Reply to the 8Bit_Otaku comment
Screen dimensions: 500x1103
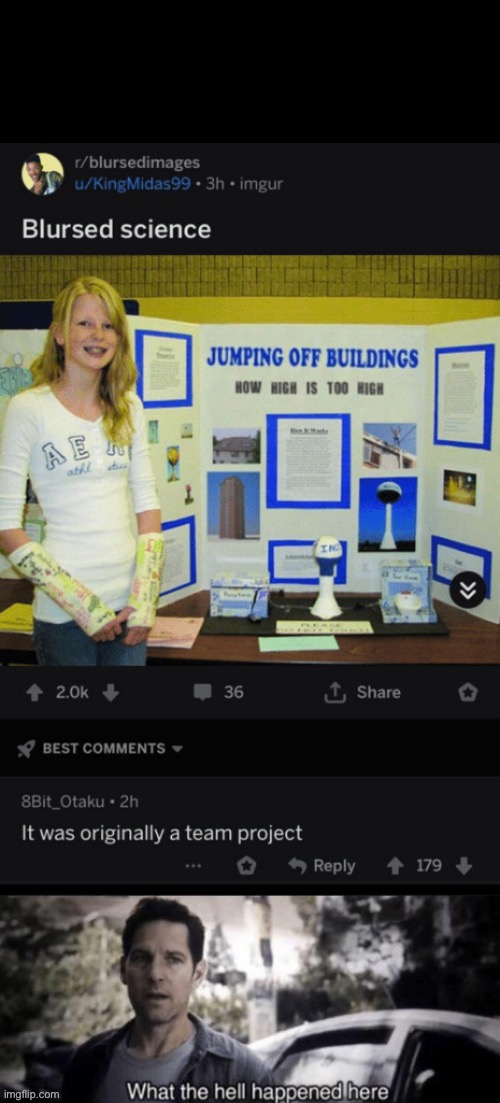click(323, 866)
